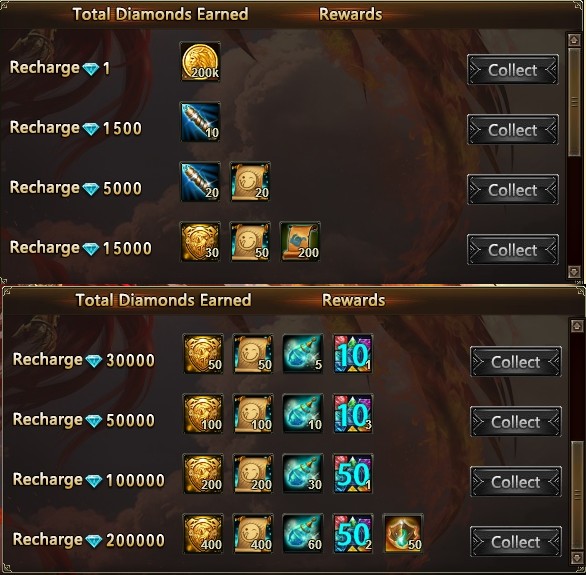Select the orange shield icon with quantity 50
Image resolution: width=586 pixels, height=575 pixels.
pos(403,534)
